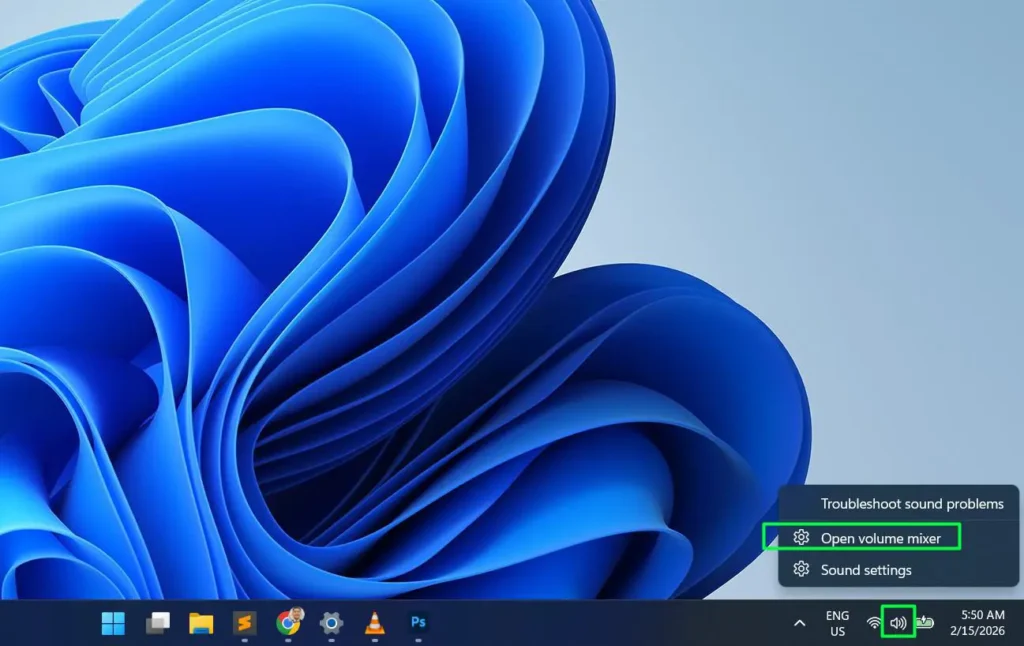This screenshot has width=1024, height=646.
Task: Start VLC media player
Action: (x=375, y=623)
